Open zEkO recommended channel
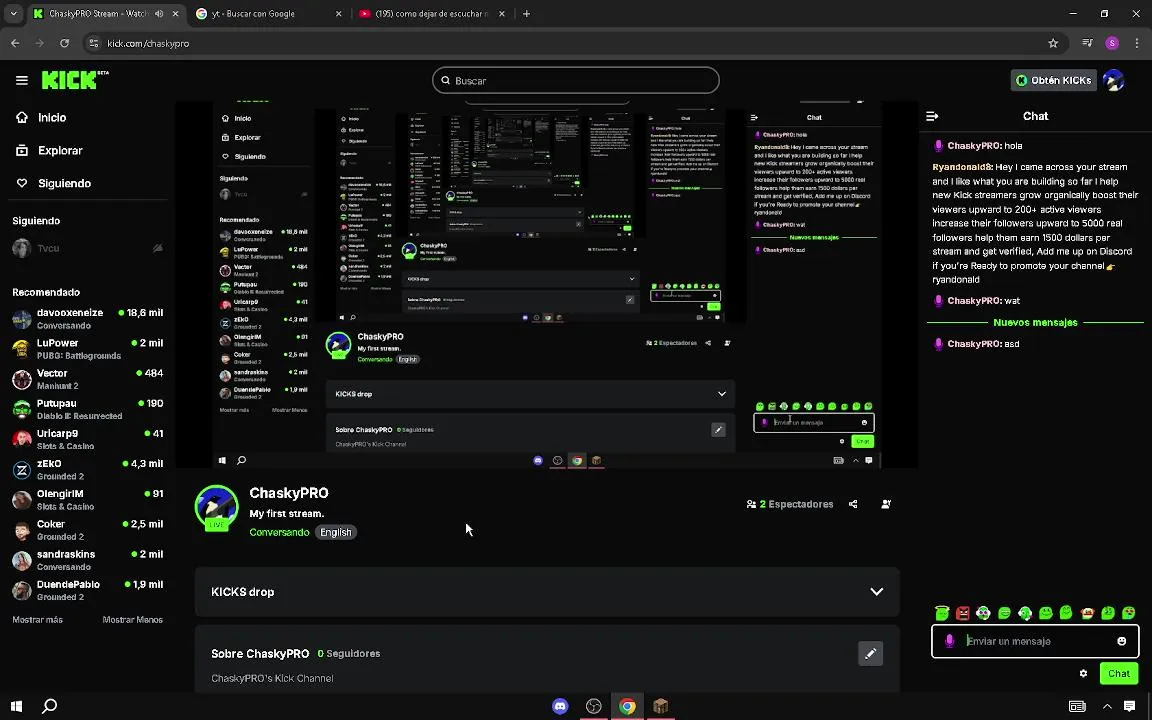 coord(87,469)
